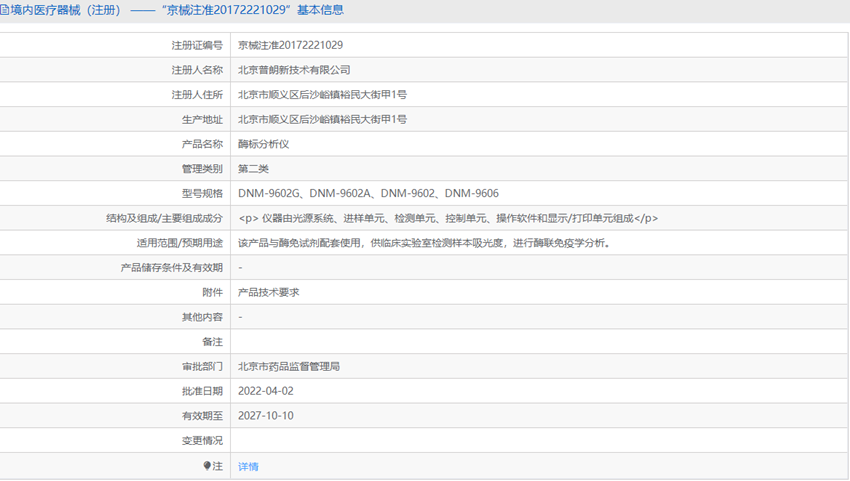This screenshot has height=481, width=850.
Task: Click attachment value 产品技术要求
Action: 268,292
